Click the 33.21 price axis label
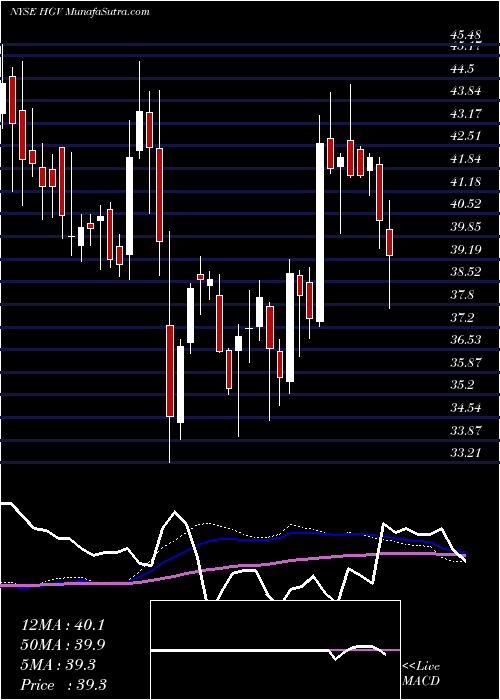The image size is (500, 700). click(466, 453)
